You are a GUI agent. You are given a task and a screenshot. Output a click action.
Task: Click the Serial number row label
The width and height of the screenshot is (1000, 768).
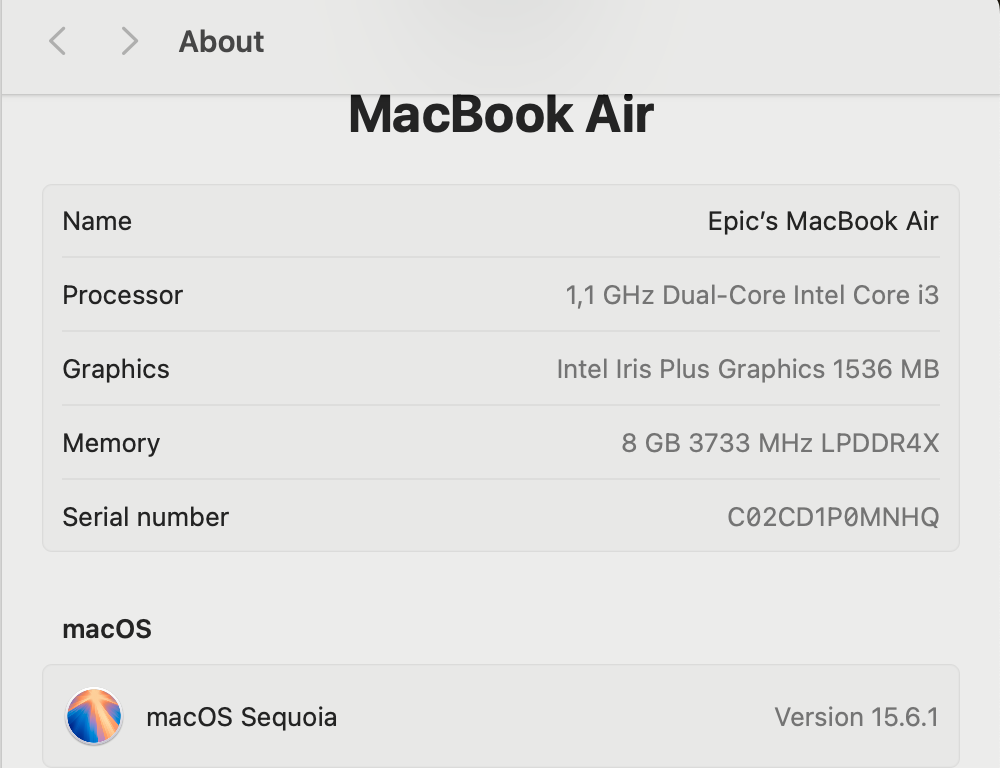point(145,517)
